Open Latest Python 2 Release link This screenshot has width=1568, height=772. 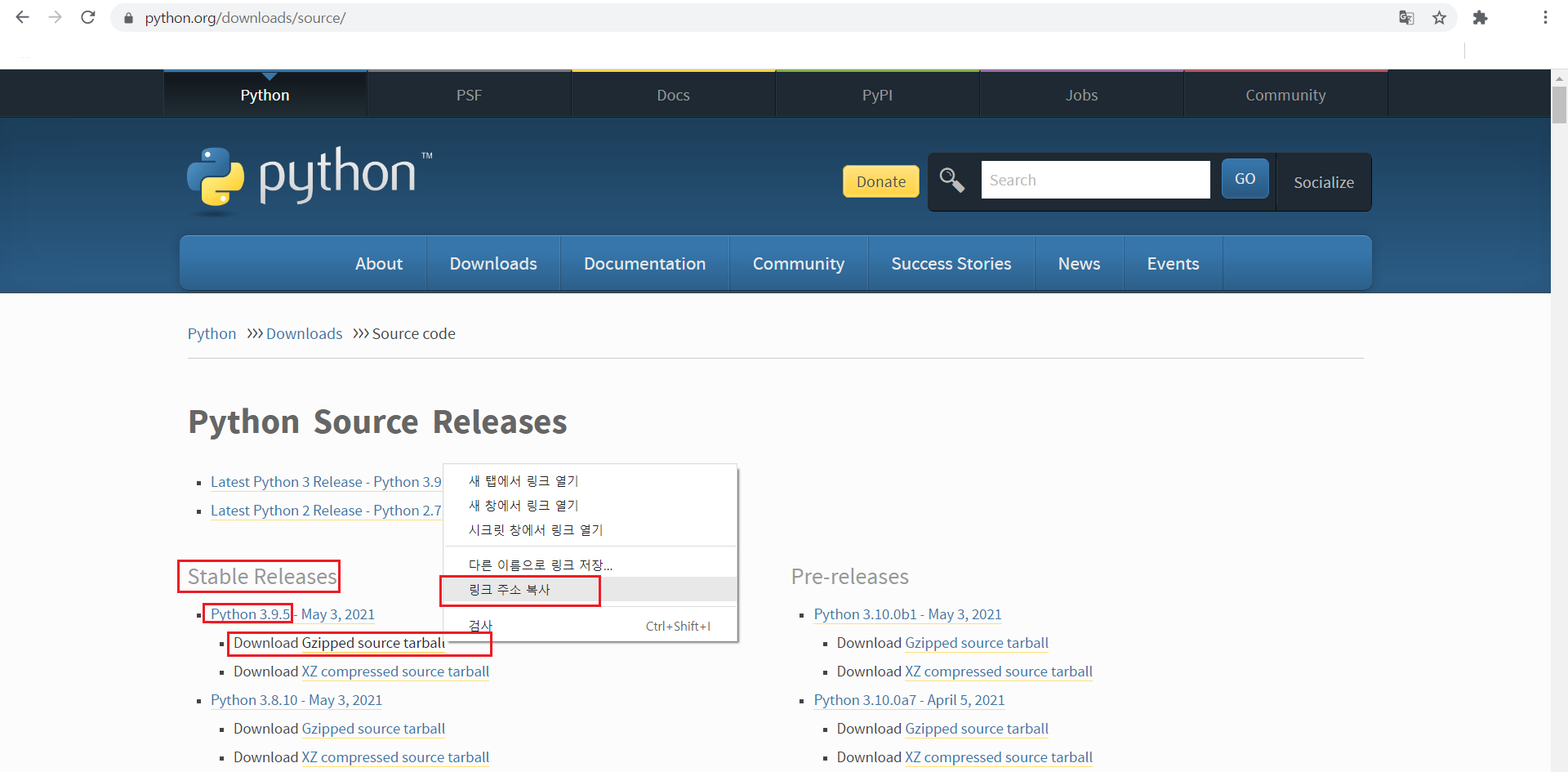click(326, 511)
